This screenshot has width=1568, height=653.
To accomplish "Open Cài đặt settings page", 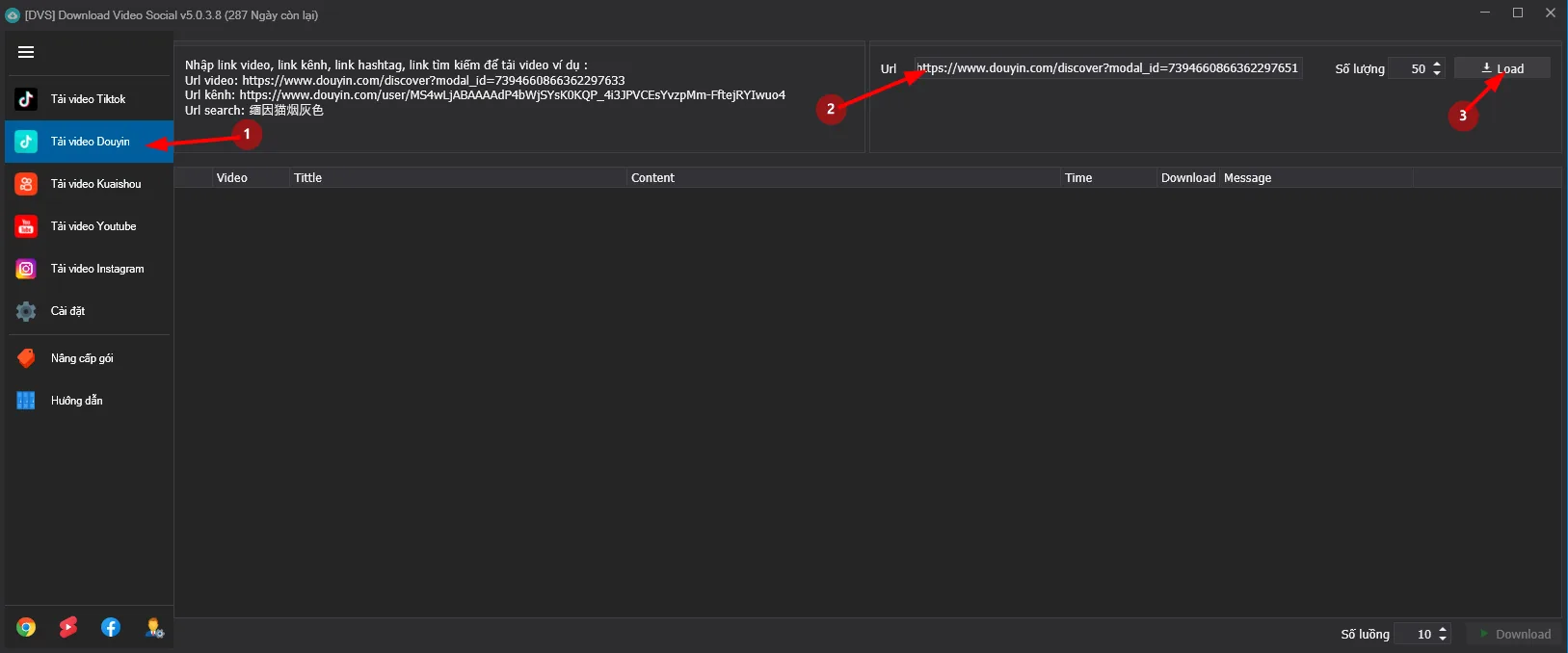I will (x=89, y=311).
